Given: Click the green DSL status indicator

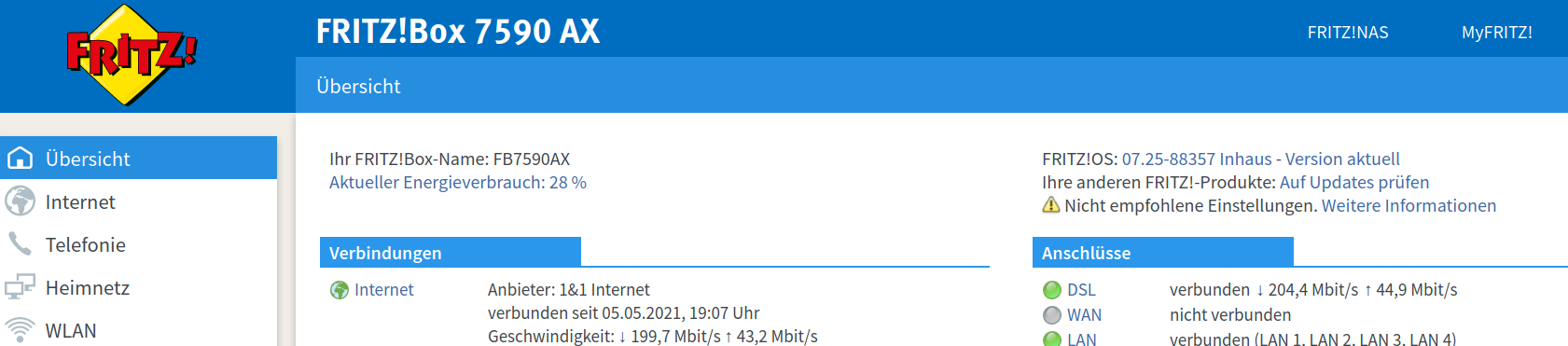Looking at the screenshot, I should click(x=1052, y=290).
